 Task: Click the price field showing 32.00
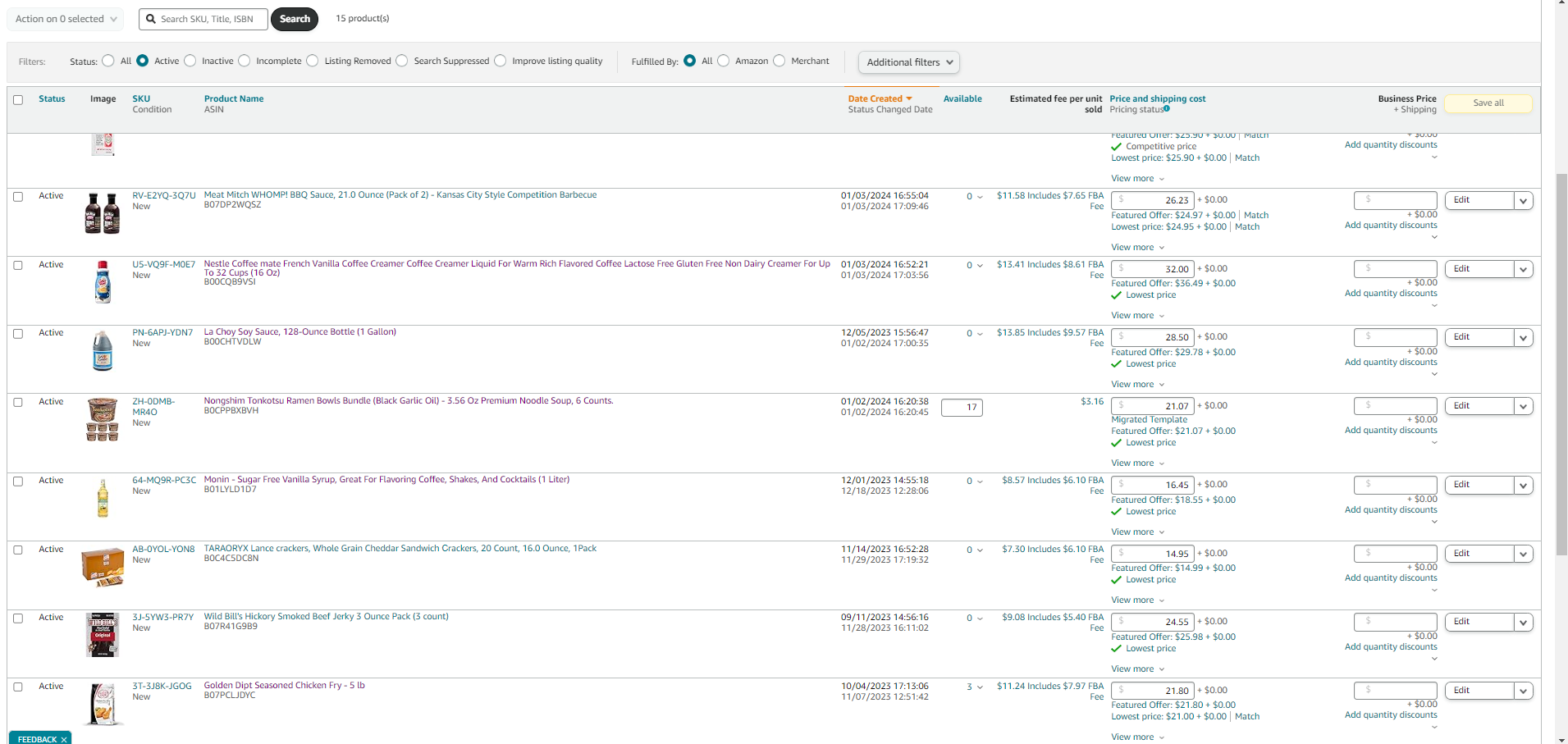pyautogui.click(x=1152, y=269)
